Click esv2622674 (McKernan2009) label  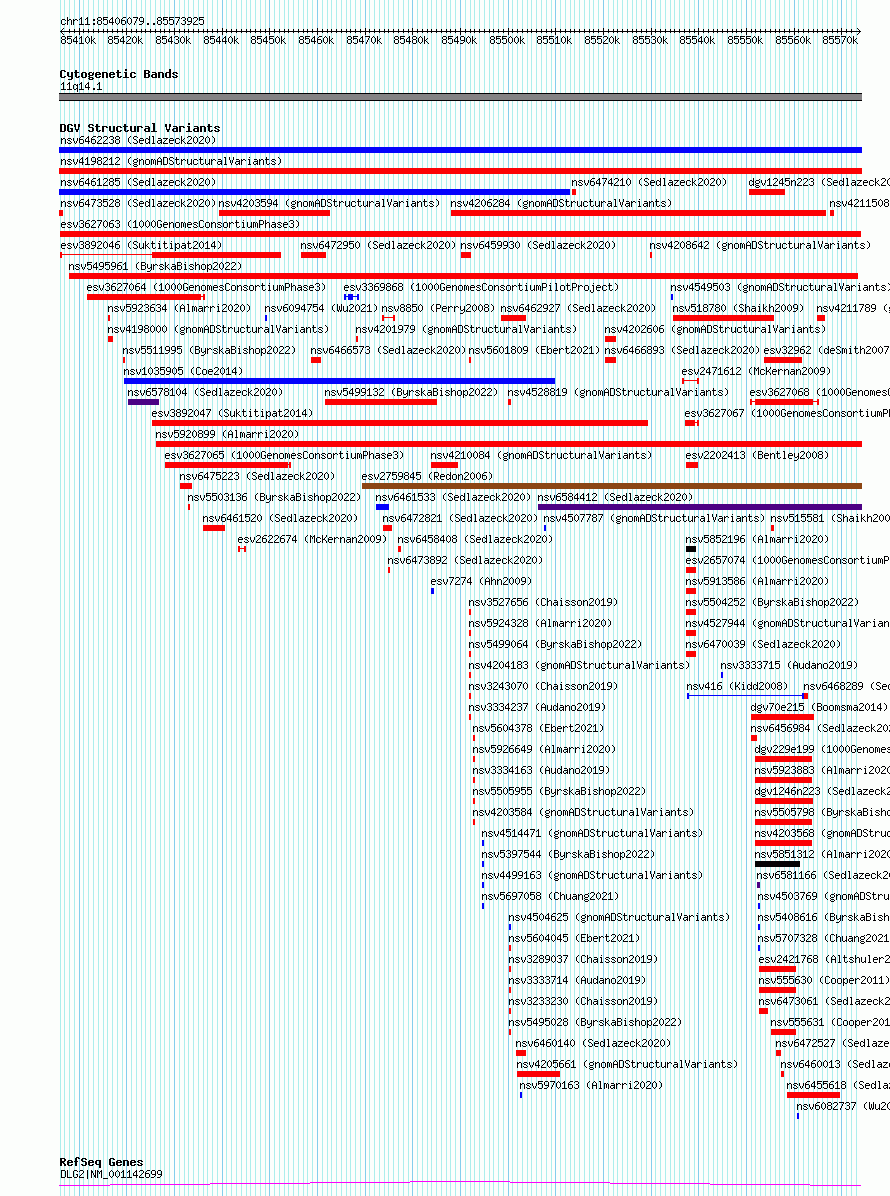tap(312, 539)
